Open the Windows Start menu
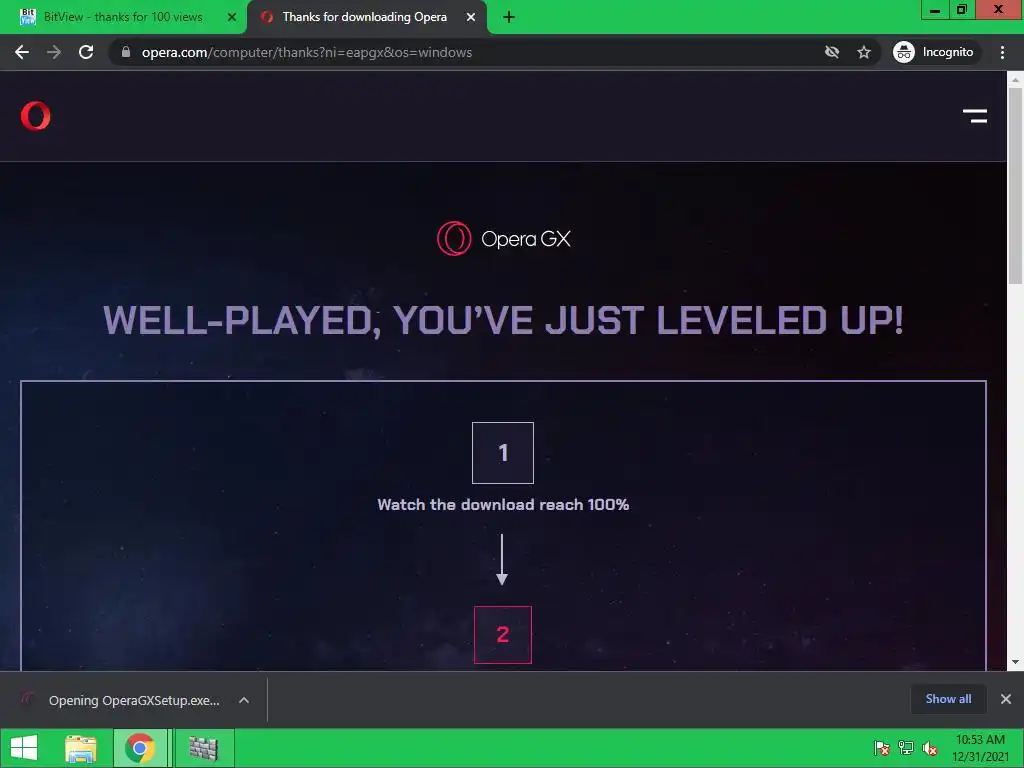 [24, 748]
